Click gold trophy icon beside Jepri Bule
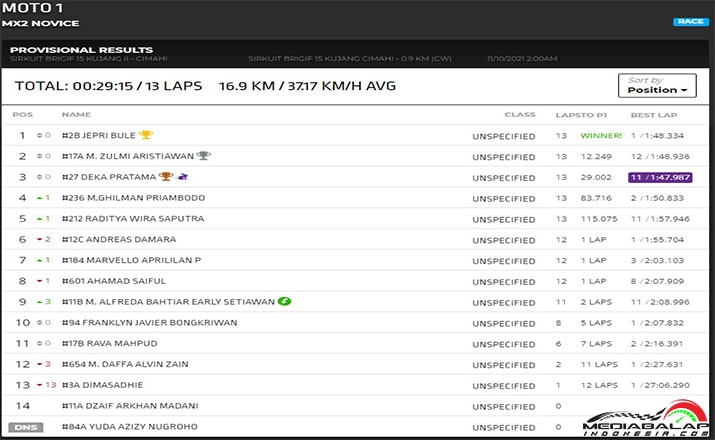This screenshot has height=440, width=715. click(146, 135)
